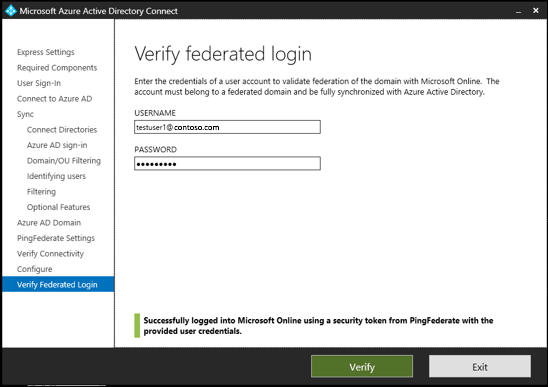Open the Optional Features sub-step
Screen dimensions: 548x387
[58, 207]
